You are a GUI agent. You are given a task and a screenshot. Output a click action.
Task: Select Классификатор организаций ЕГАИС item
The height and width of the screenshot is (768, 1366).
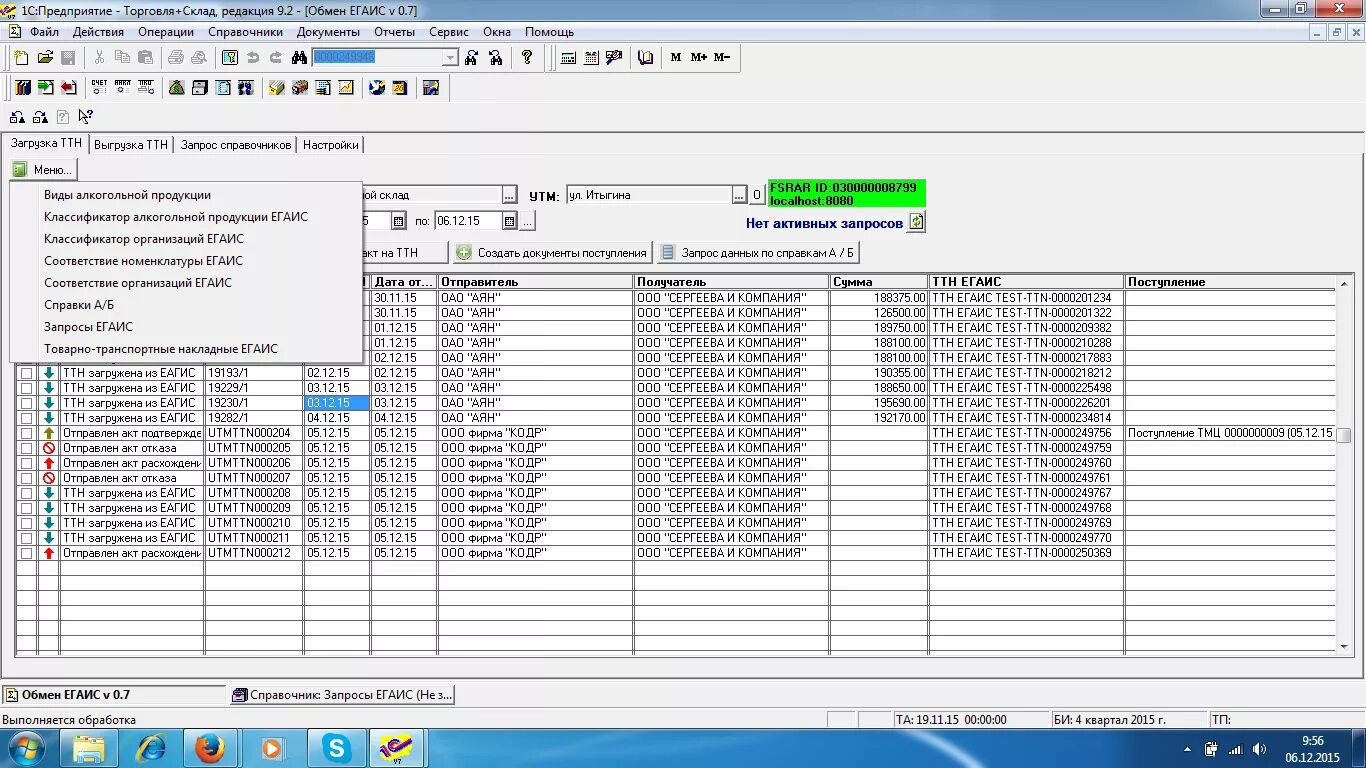185,239
